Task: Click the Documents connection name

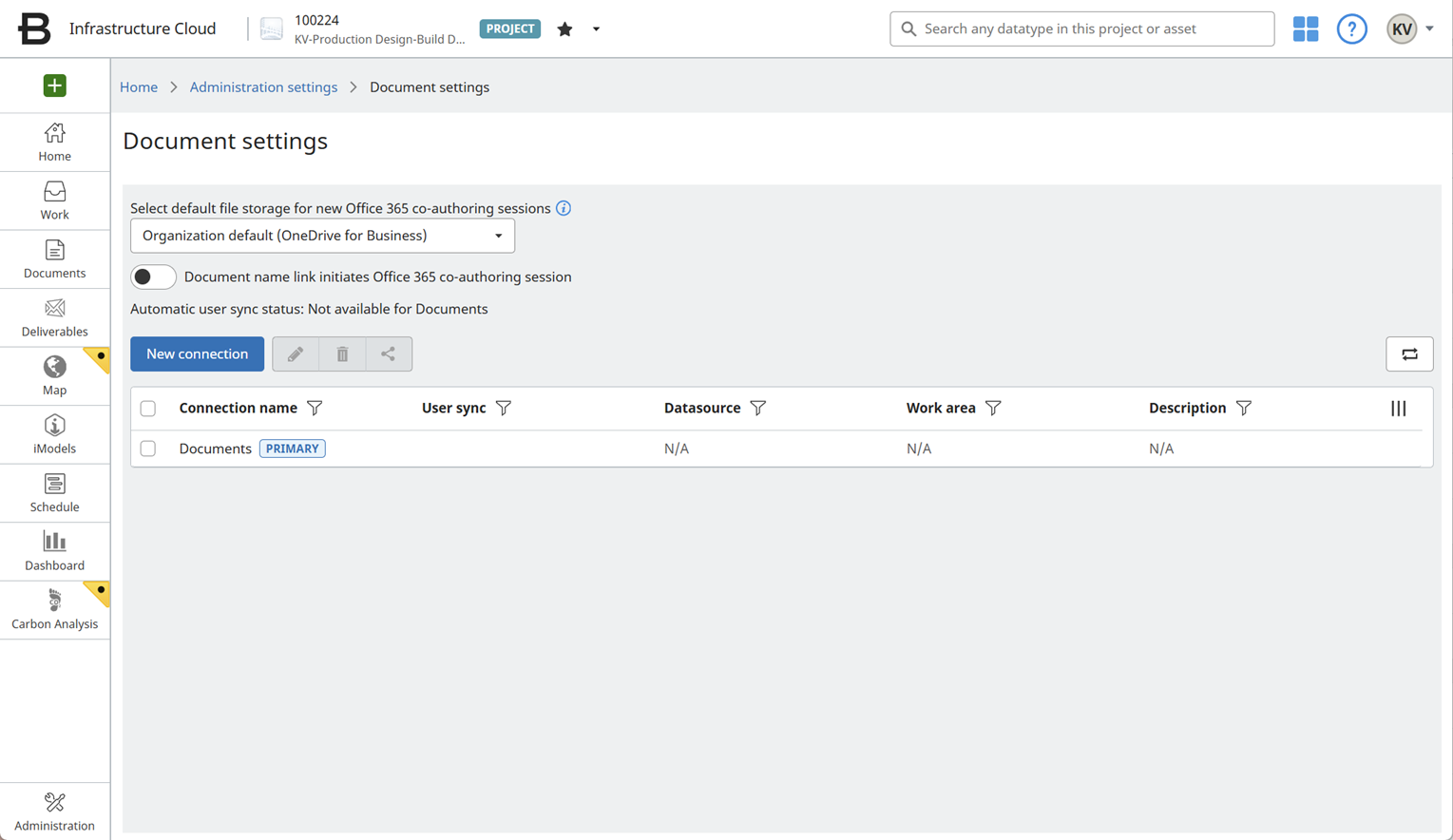Action: click(215, 449)
